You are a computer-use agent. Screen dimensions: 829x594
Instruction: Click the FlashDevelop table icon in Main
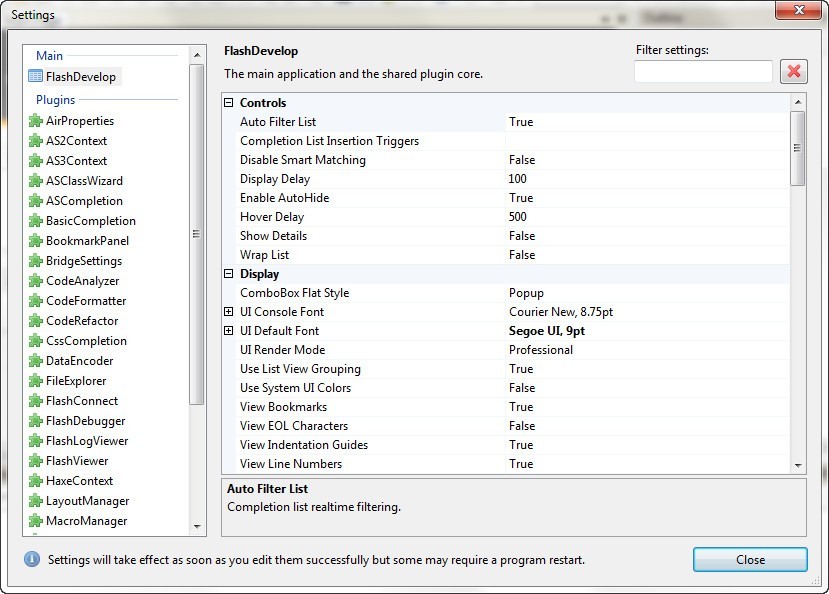[35, 77]
